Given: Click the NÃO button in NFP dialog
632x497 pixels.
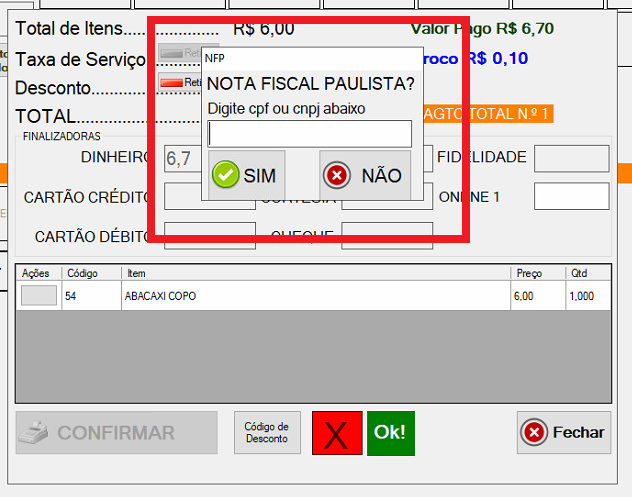Looking at the screenshot, I should click(x=365, y=175).
